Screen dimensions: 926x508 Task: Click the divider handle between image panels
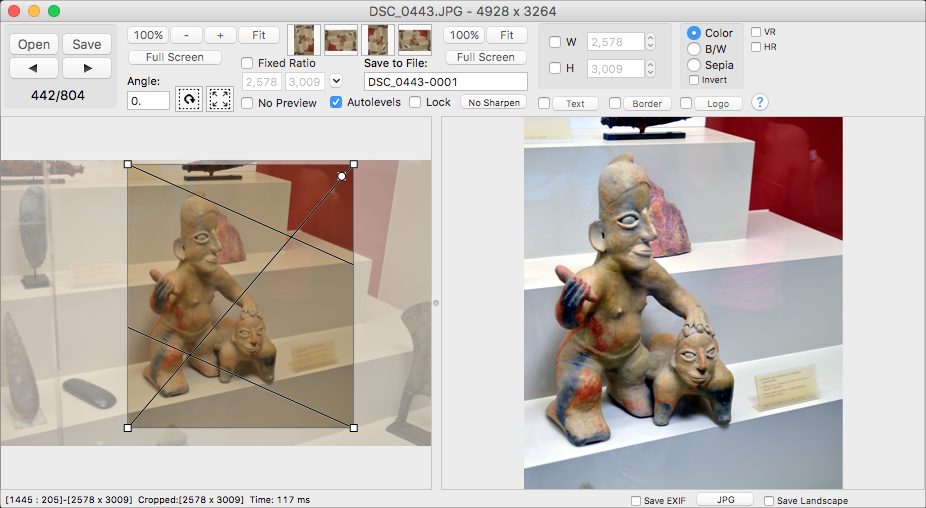click(436, 302)
